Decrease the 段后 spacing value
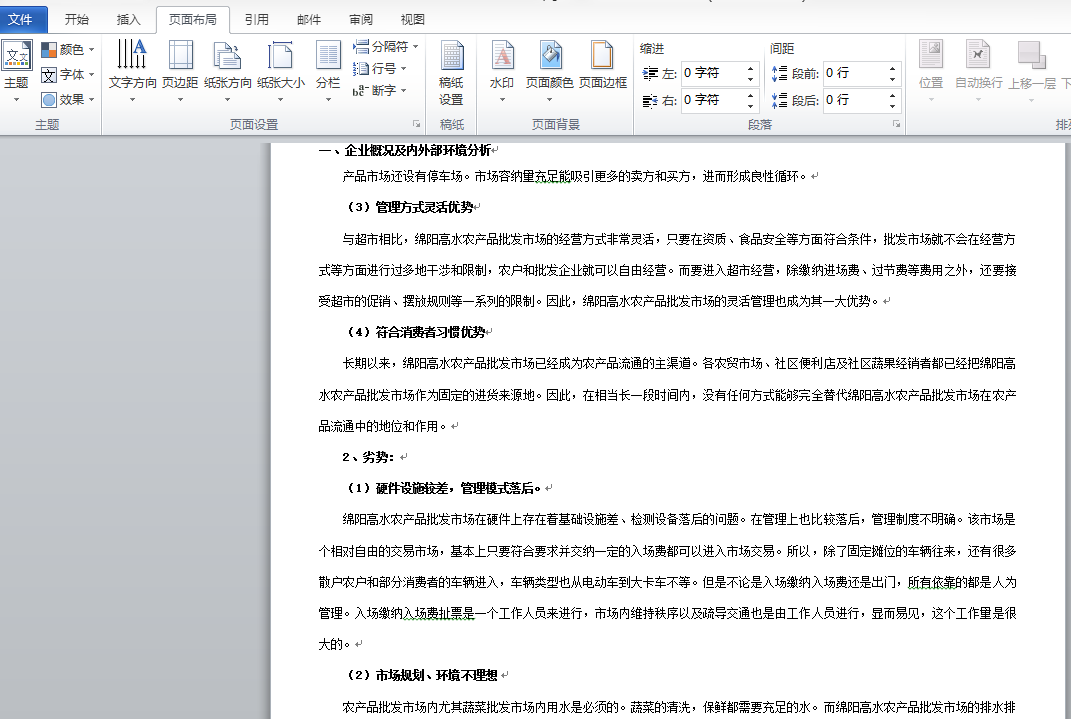The width and height of the screenshot is (1071, 719). point(892,106)
